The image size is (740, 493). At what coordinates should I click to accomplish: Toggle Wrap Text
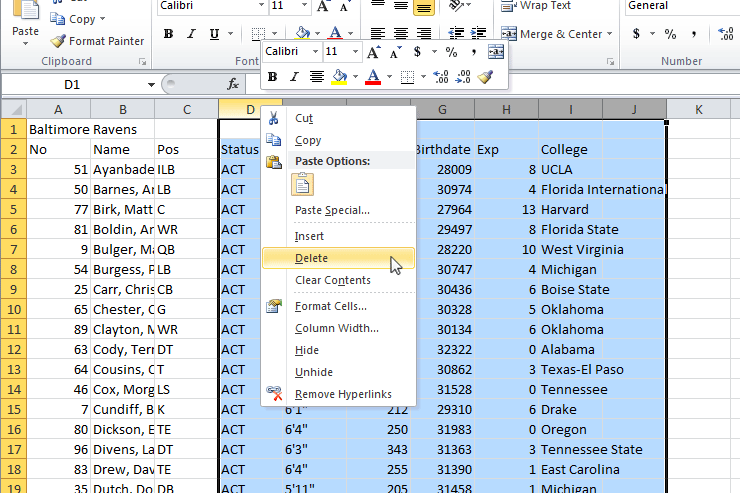(x=536, y=6)
